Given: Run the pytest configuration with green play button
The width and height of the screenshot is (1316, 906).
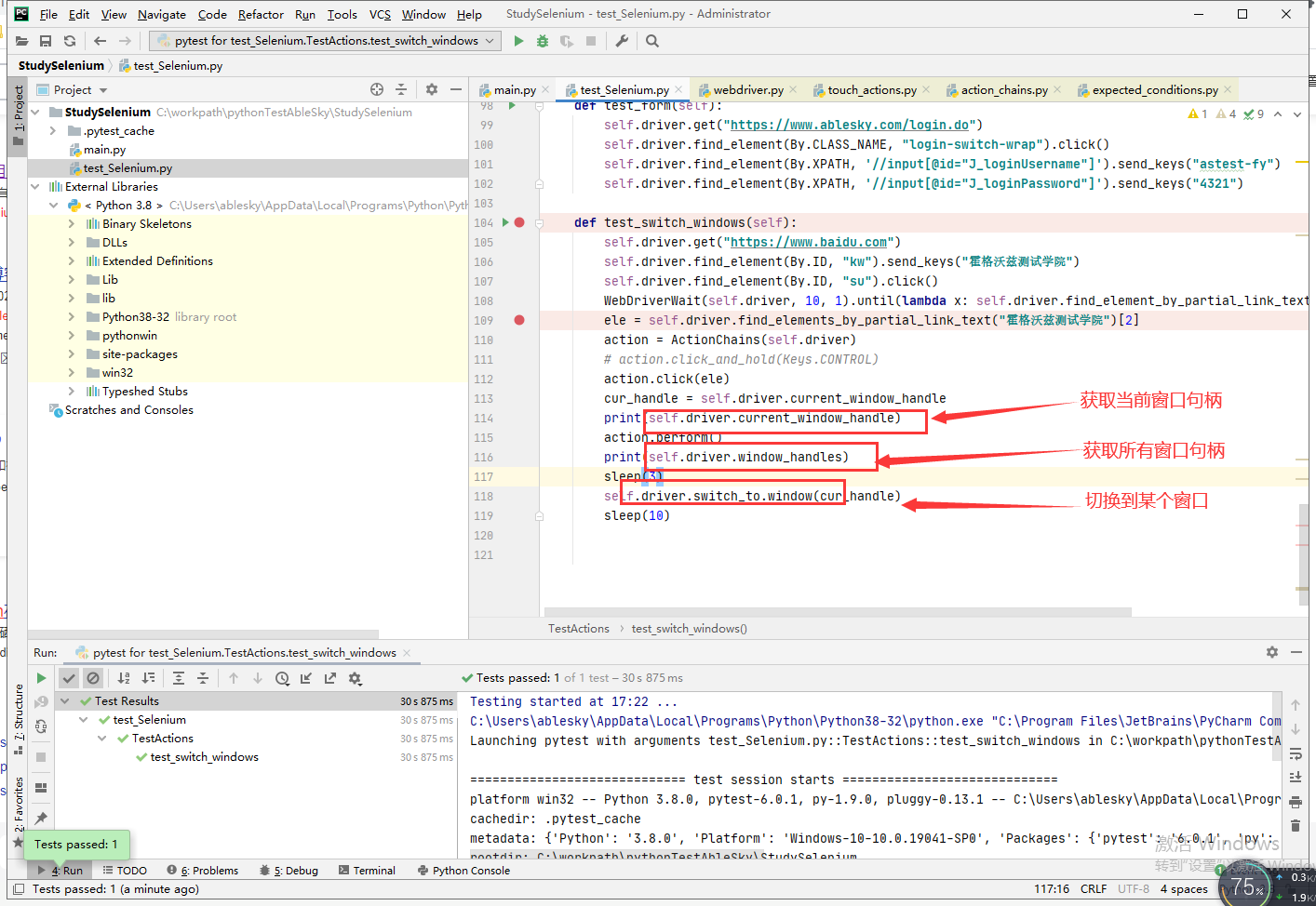Looking at the screenshot, I should [x=518, y=41].
